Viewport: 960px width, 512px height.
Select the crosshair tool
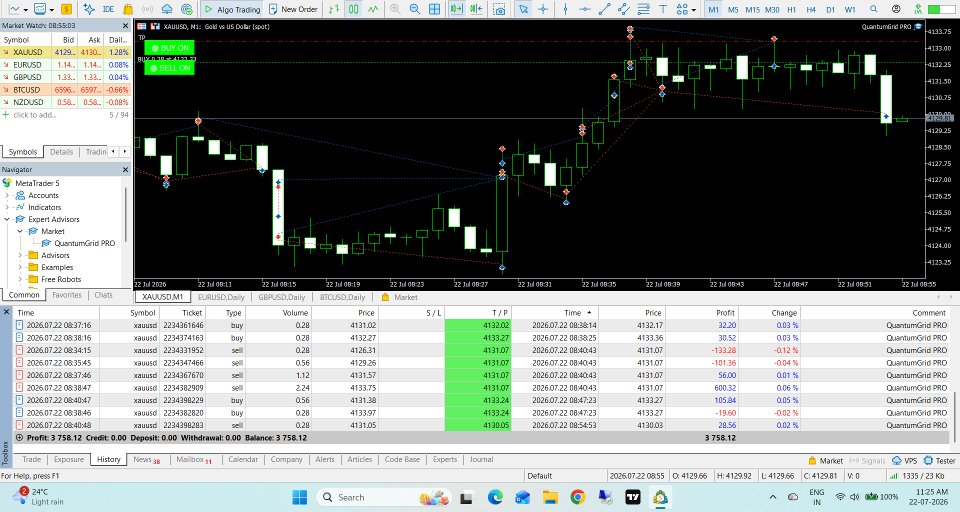(x=542, y=9)
